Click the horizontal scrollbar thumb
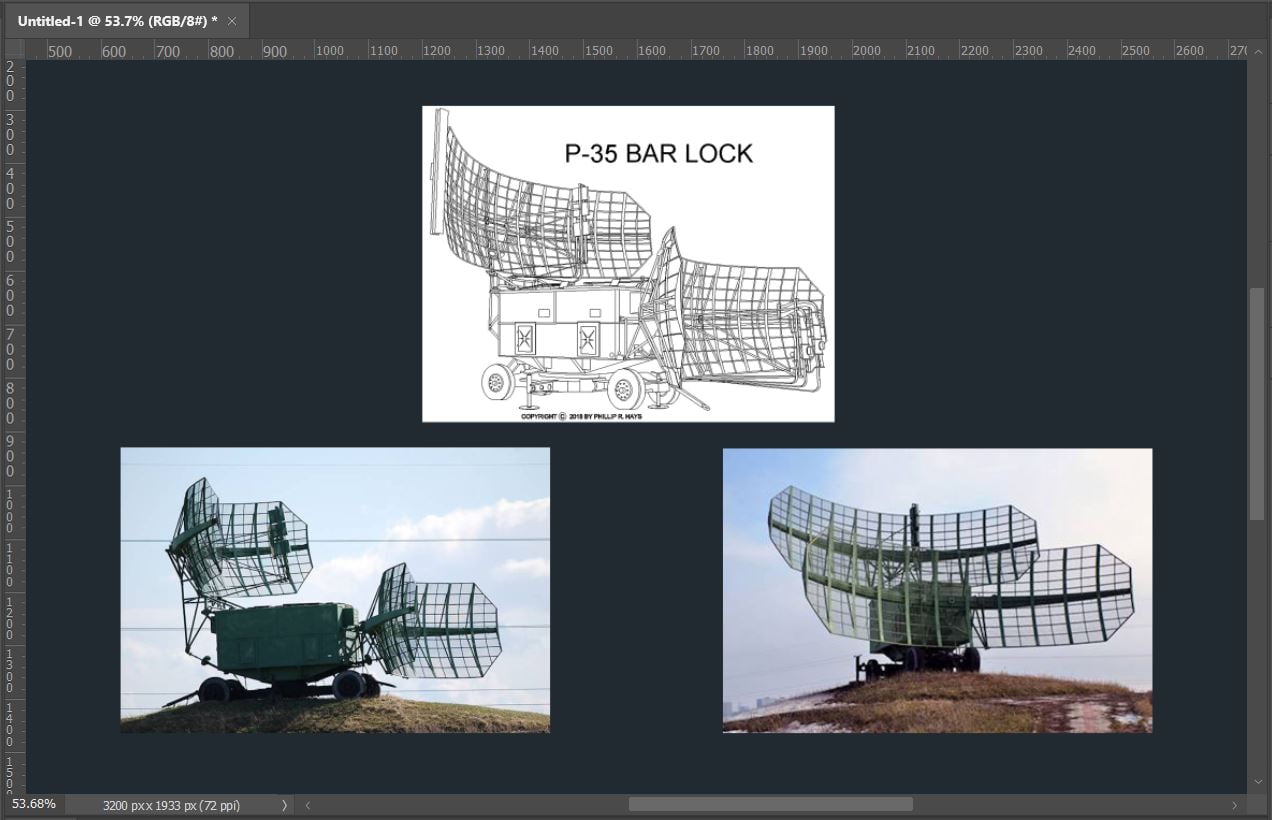Screen dimensions: 1272x820 770,805
